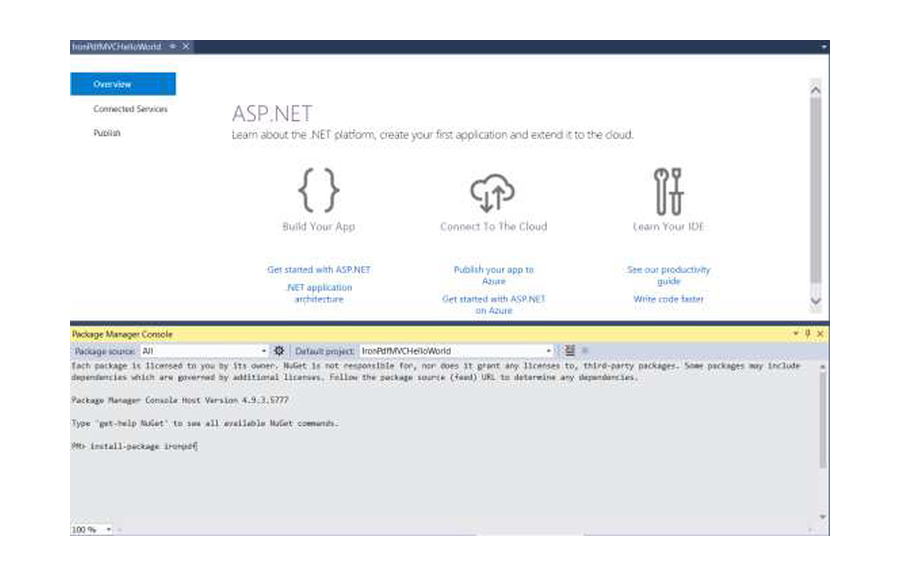
Task: Click the overview page scrollbar thumb
Action: click(816, 190)
